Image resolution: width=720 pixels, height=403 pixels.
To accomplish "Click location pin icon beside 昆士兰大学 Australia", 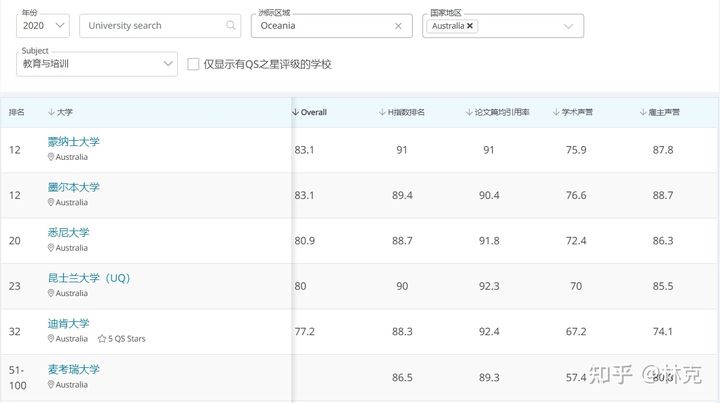I will click(x=51, y=293).
